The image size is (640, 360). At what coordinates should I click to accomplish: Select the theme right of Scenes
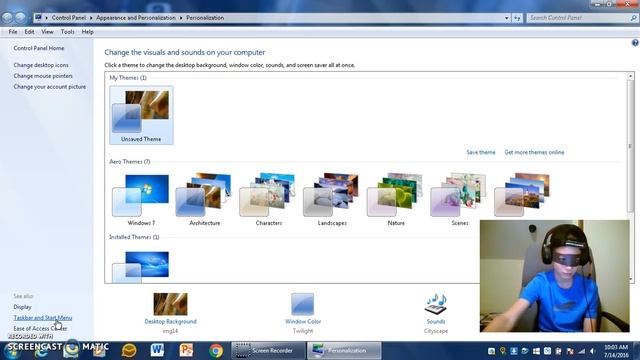[x=522, y=195]
